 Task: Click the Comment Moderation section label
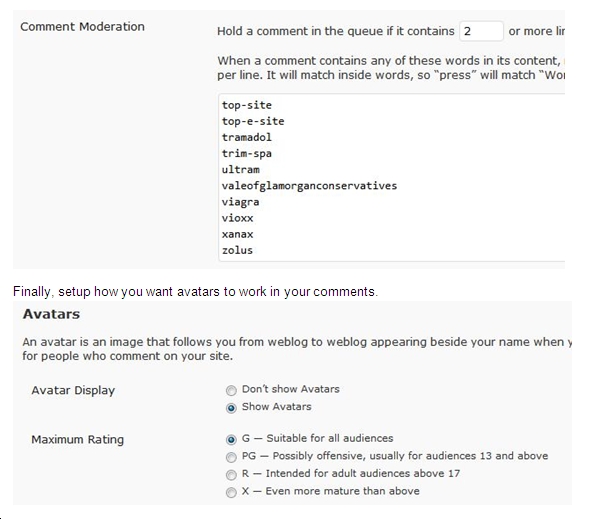coord(82,26)
